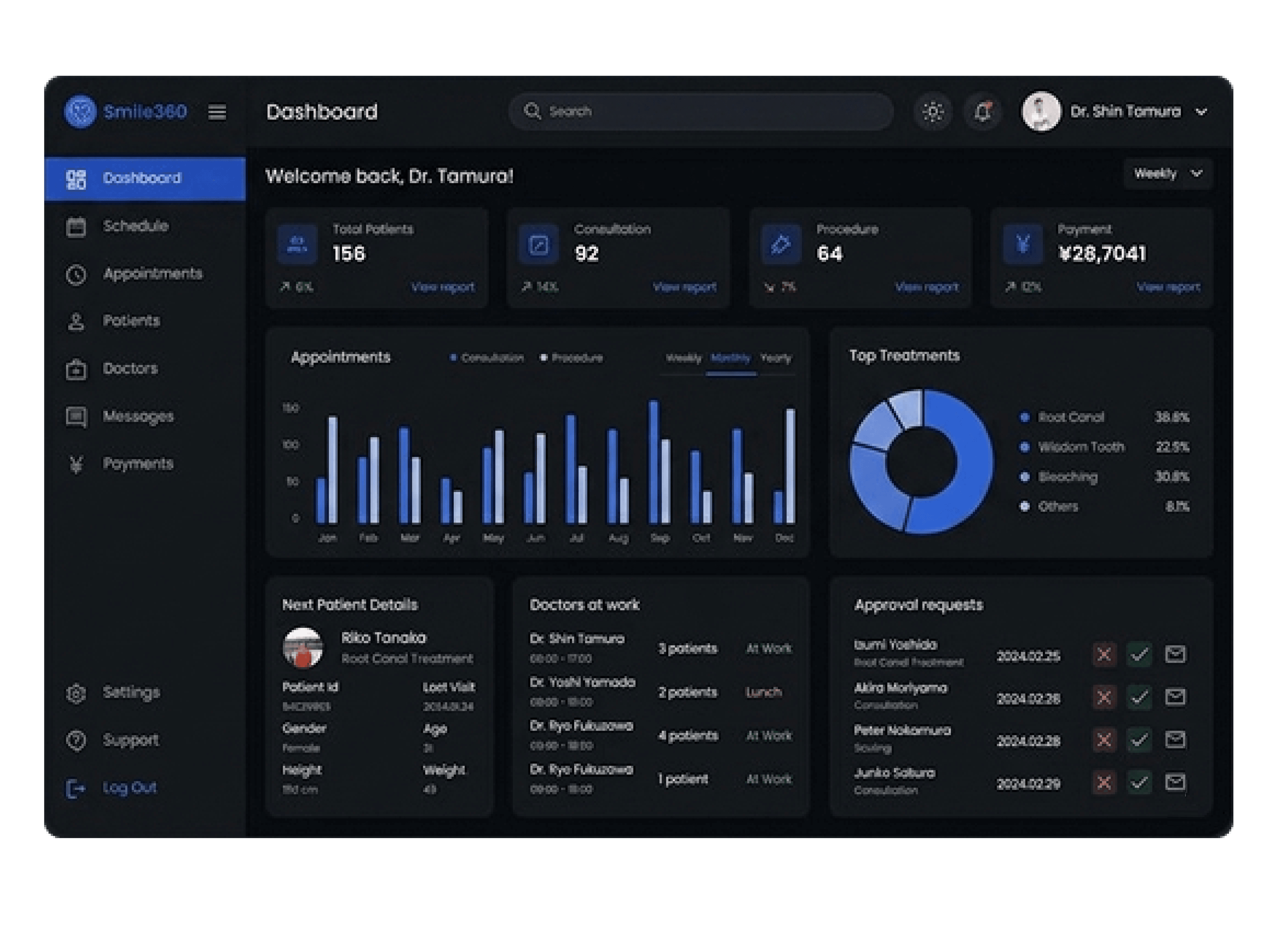The width and height of the screenshot is (1288, 938).
Task: Click the Root Canal legend color dot
Action: click(x=1025, y=418)
